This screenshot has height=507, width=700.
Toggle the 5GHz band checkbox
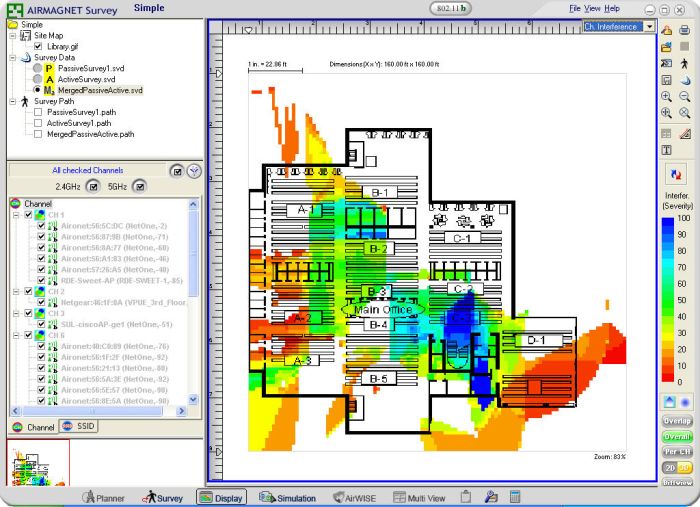140,187
